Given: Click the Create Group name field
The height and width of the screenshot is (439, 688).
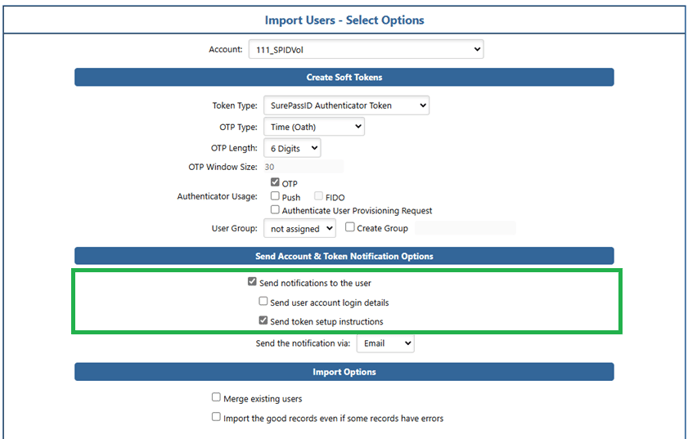Looking at the screenshot, I should [x=465, y=228].
